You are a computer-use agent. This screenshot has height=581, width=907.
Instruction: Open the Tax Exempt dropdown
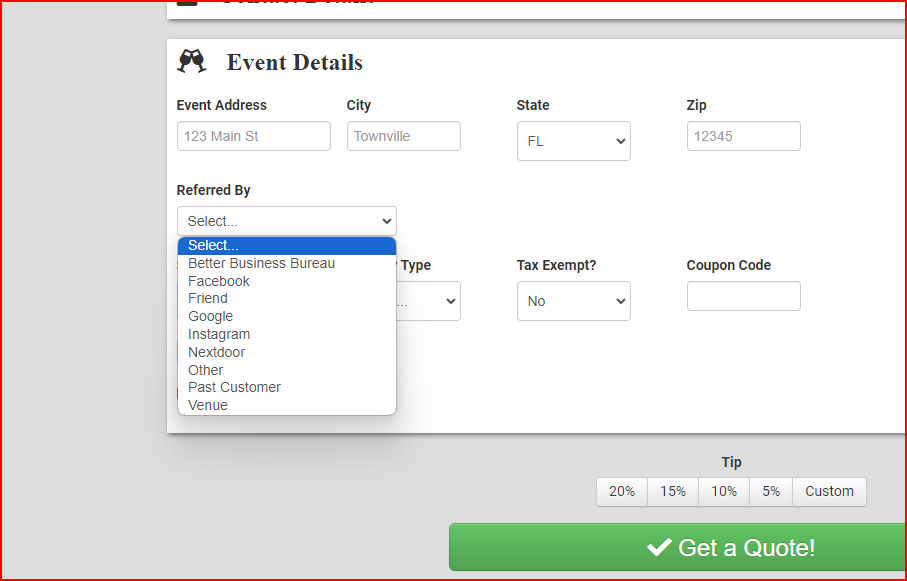(x=573, y=301)
